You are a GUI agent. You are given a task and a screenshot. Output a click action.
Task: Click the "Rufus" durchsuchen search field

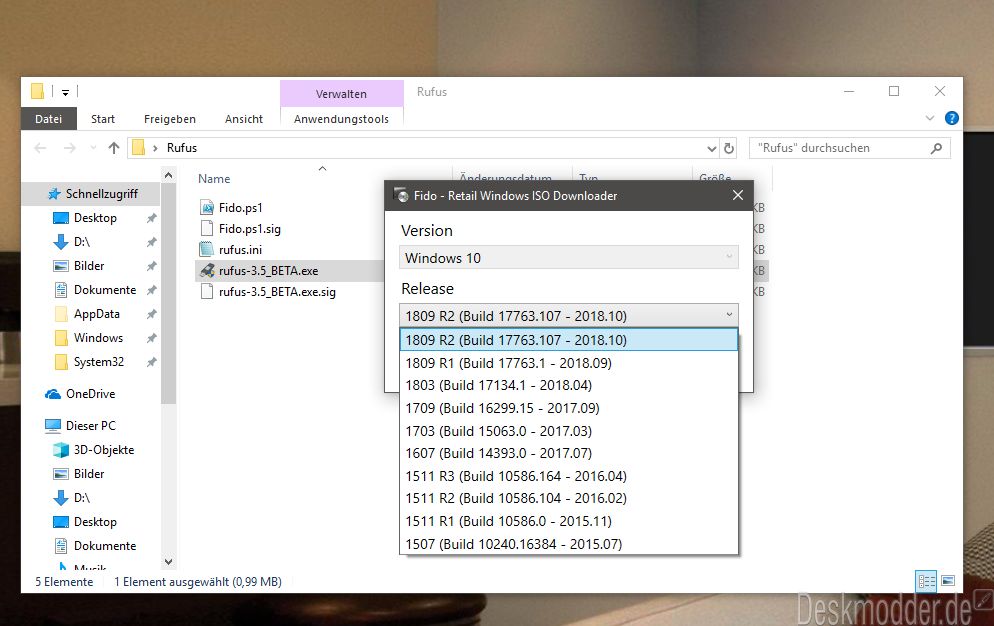(849, 148)
